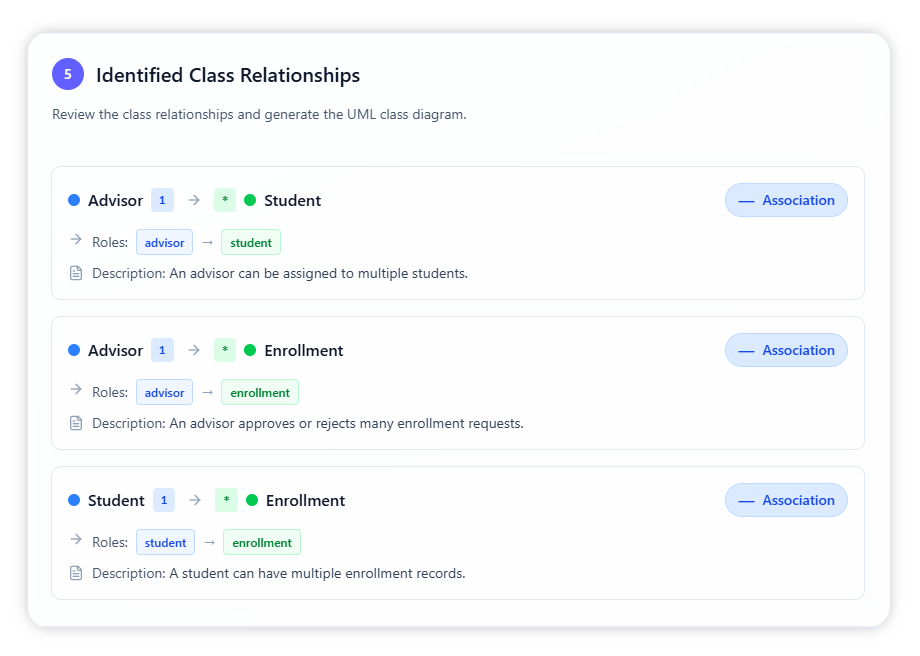Click the 'Identified Class Relationships' heading
920x656 pixels.
coord(228,75)
